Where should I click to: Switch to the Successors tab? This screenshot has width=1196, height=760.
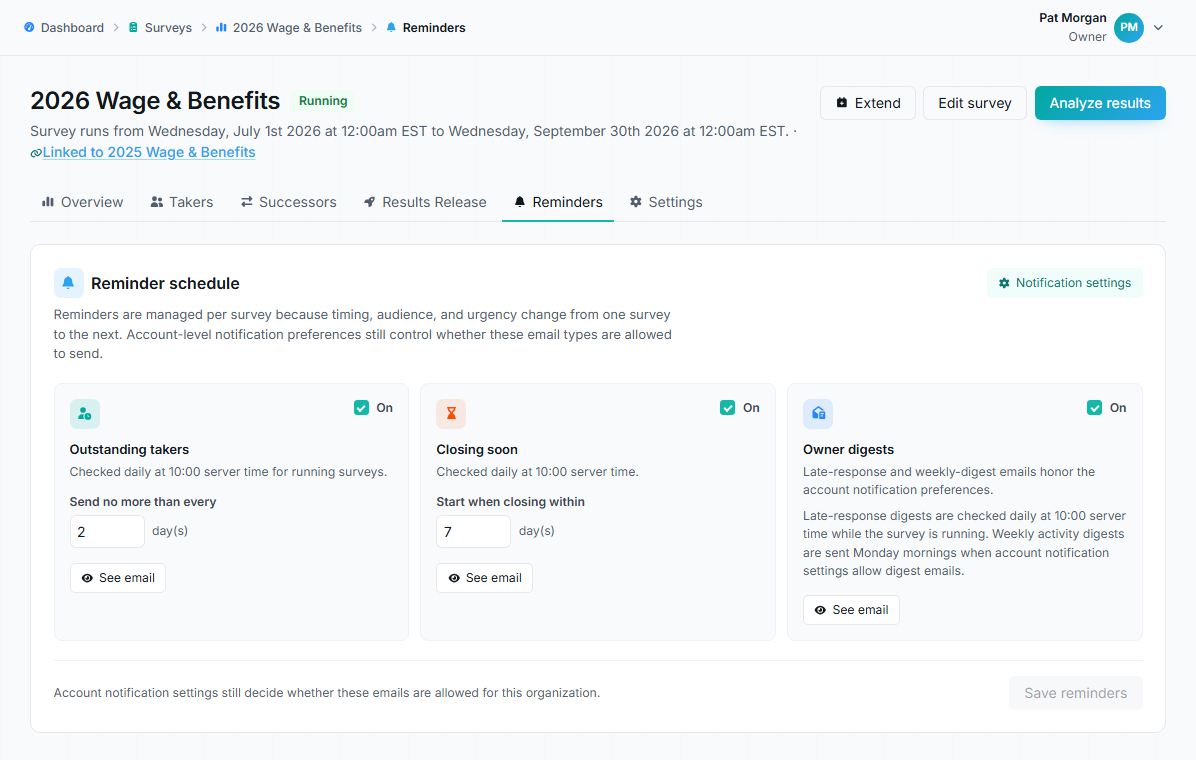point(288,202)
